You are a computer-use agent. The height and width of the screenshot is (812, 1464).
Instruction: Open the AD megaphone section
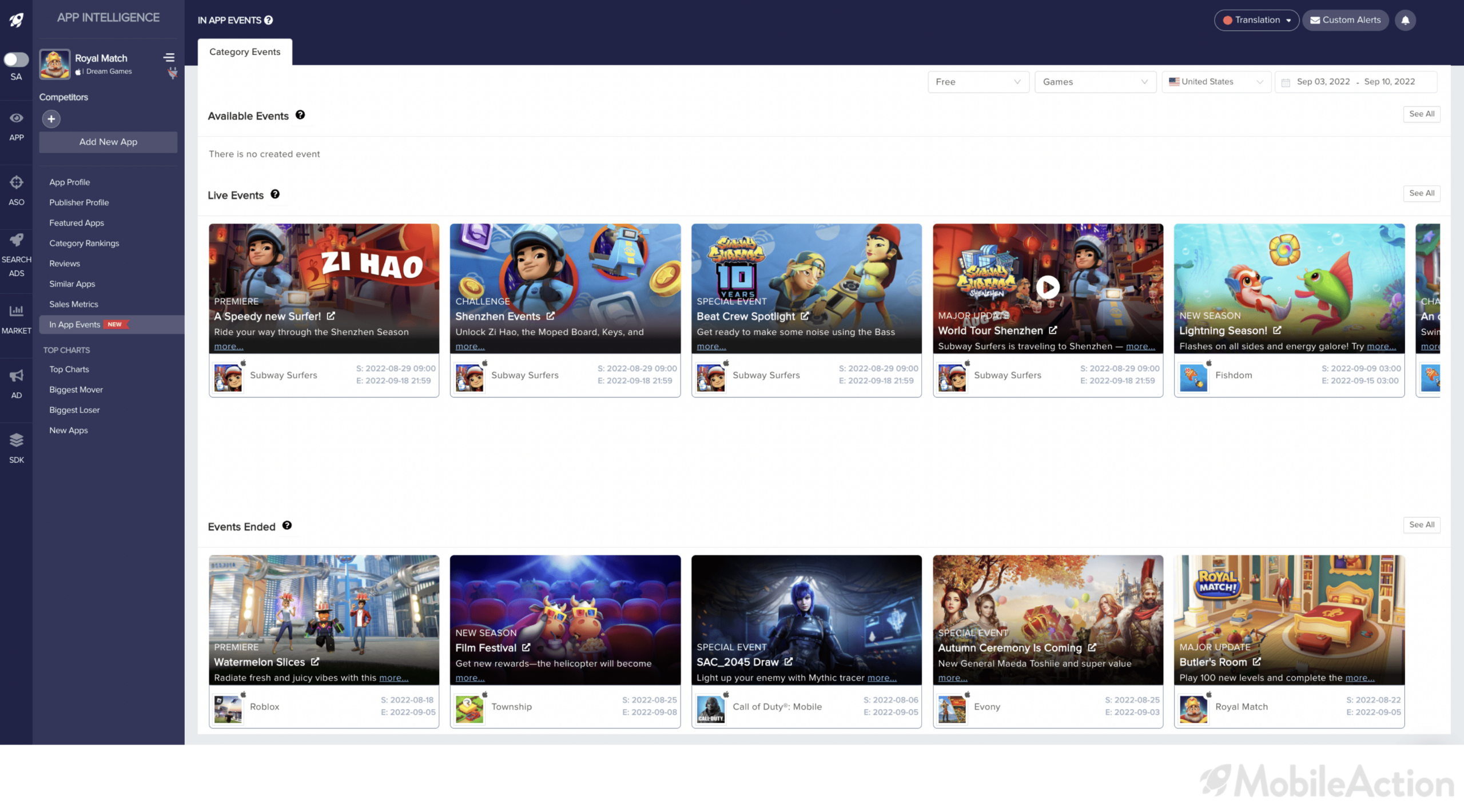pyautogui.click(x=16, y=384)
